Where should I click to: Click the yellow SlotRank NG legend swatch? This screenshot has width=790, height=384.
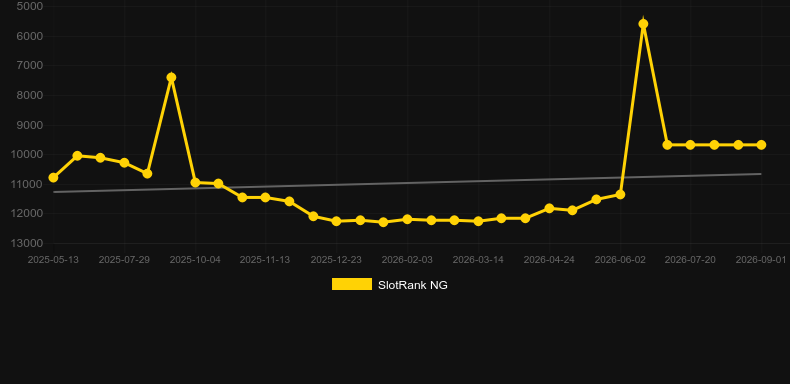point(352,284)
